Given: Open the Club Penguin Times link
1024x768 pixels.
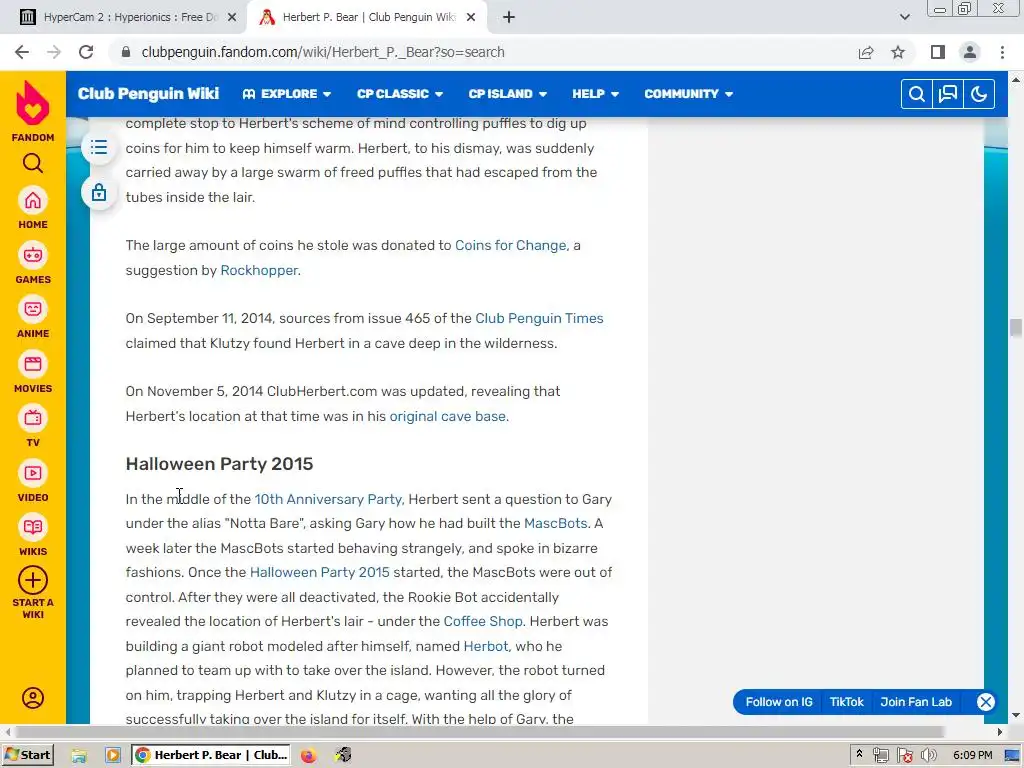Looking at the screenshot, I should click(539, 319).
